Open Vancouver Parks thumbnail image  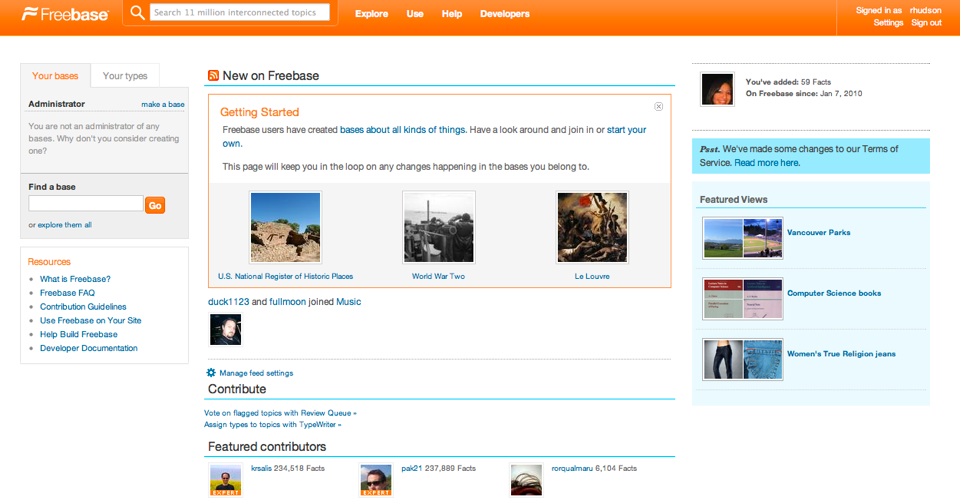(742, 238)
